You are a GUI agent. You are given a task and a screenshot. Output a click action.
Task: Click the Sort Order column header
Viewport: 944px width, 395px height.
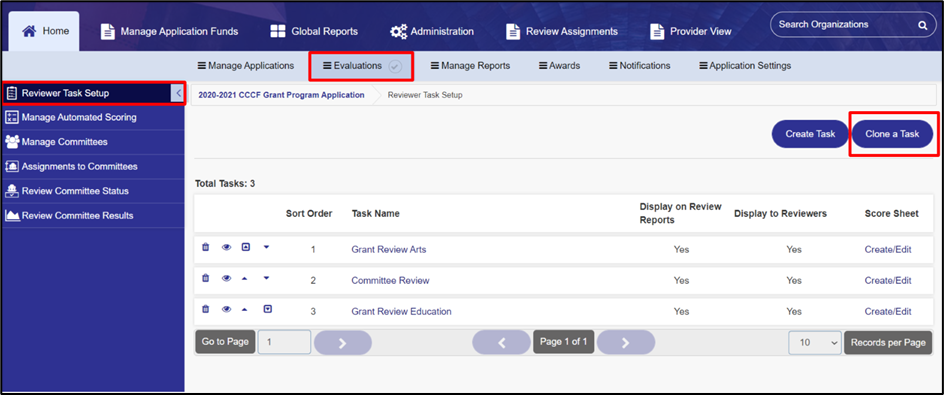pos(309,214)
